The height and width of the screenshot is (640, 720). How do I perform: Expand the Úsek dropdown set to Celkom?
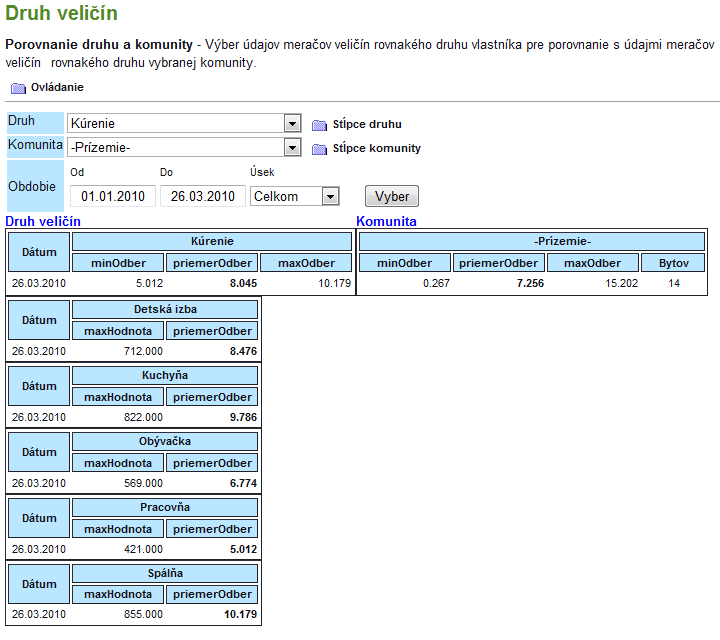(x=295, y=196)
